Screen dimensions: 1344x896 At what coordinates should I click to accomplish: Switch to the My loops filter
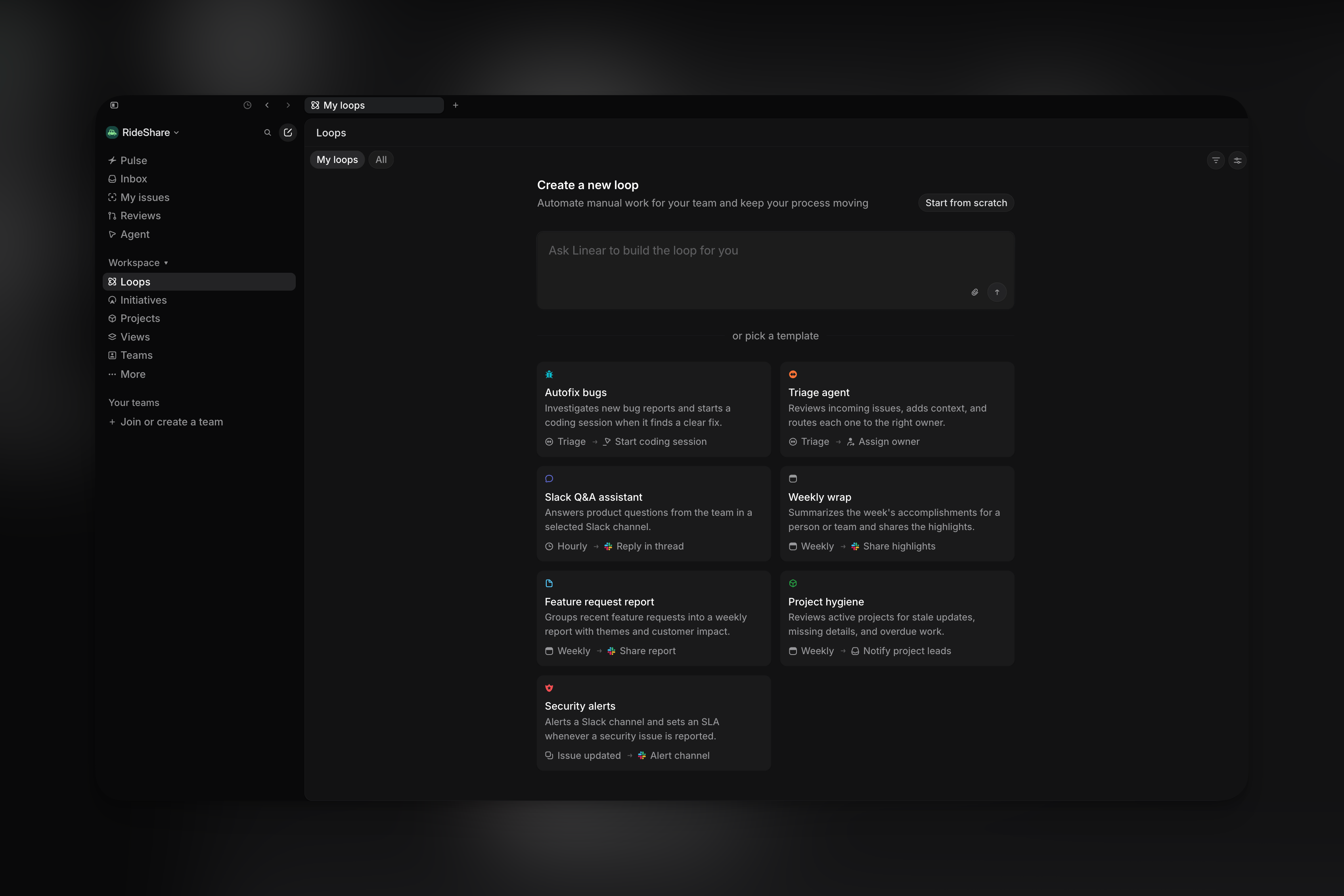point(337,160)
